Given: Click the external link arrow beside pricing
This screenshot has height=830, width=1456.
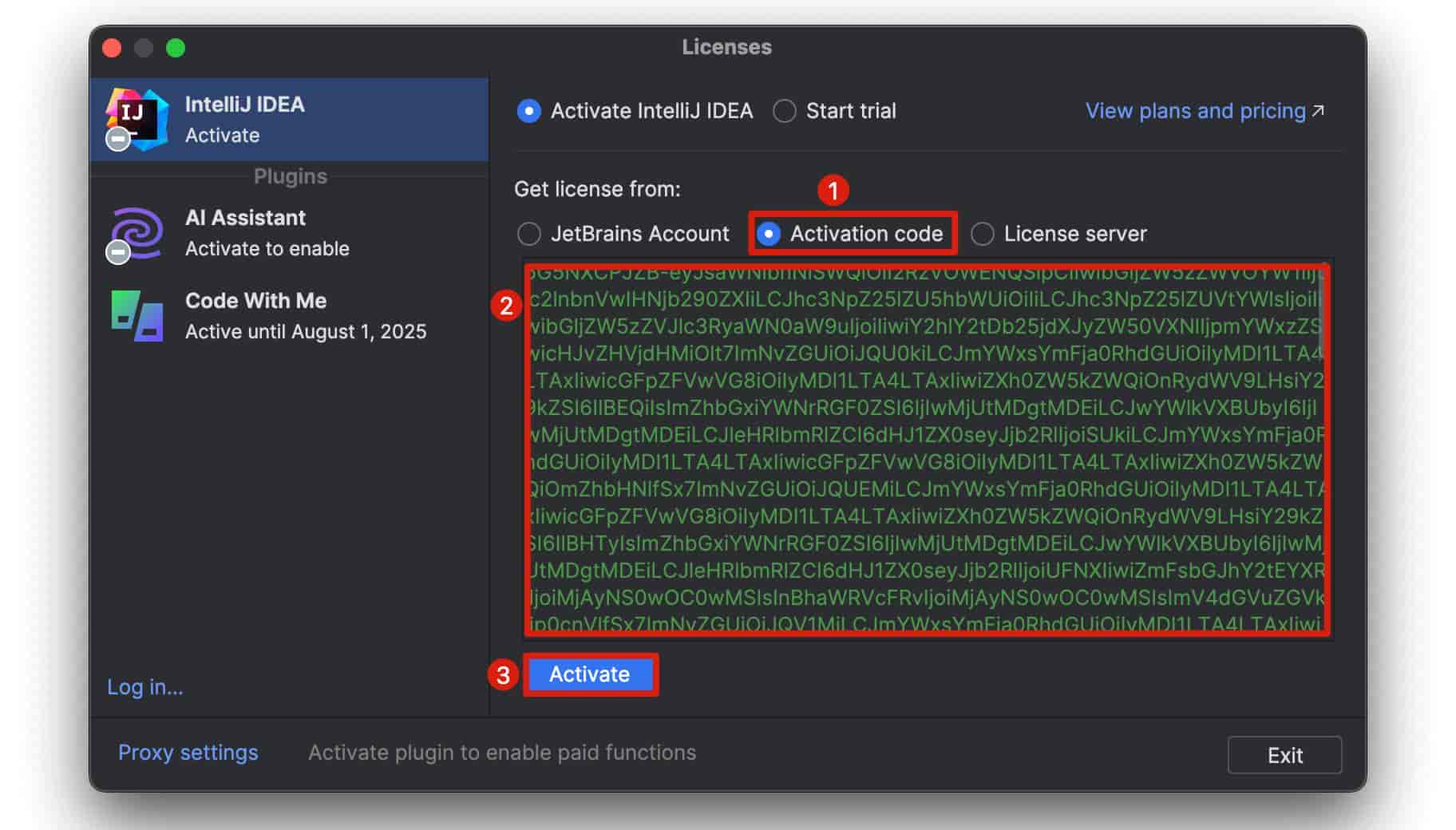Looking at the screenshot, I should click(1319, 110).
